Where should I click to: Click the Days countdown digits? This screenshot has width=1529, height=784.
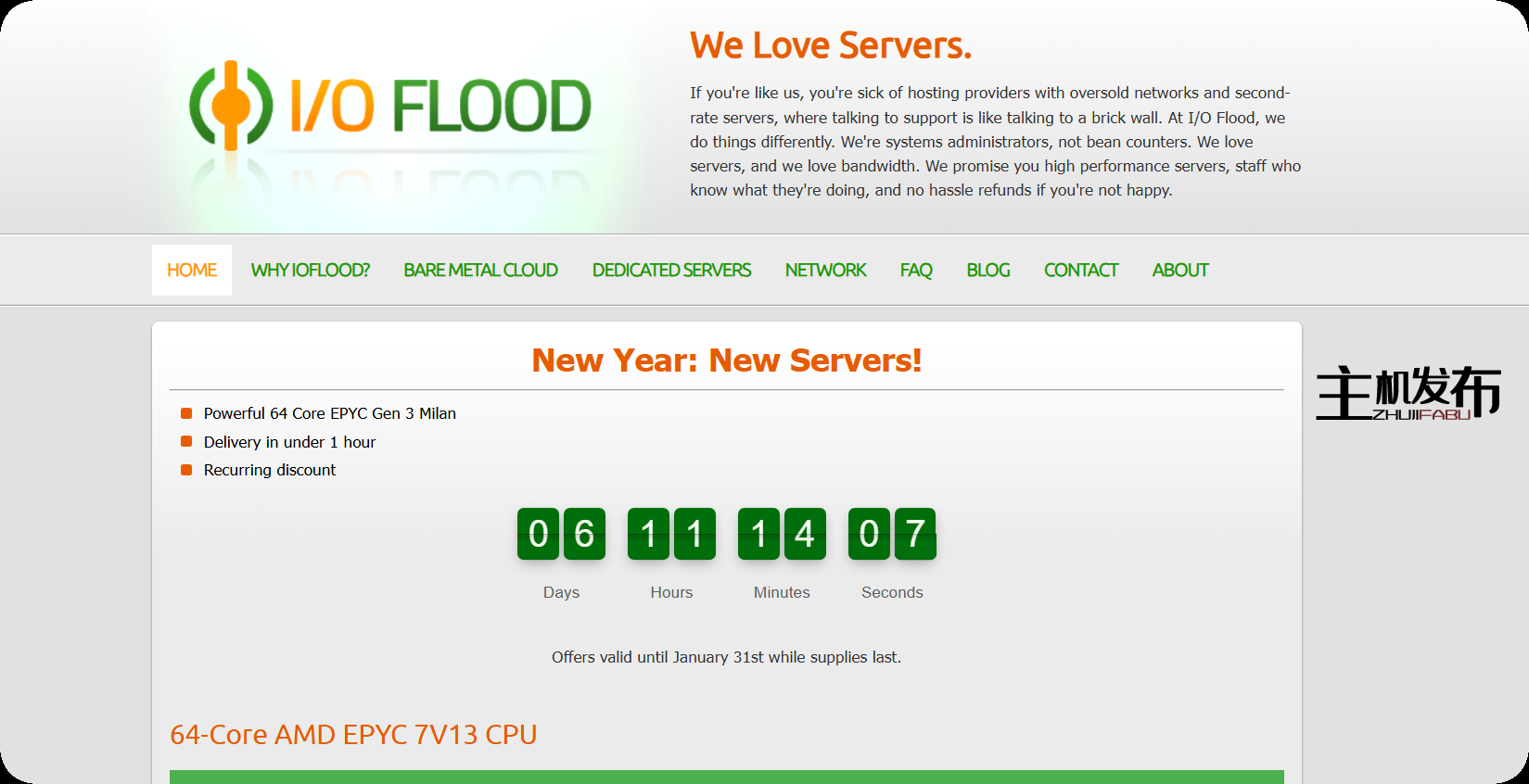pyautogui.click(x=561, y=534)
